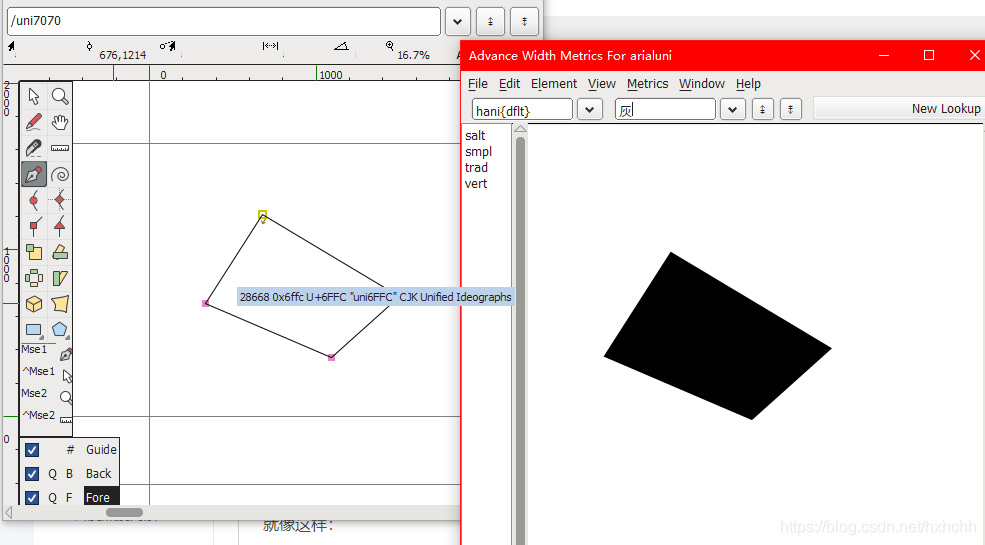The image size is (985, 545).
Task: Select the rotate selection tool
Action: pos(60,252)
